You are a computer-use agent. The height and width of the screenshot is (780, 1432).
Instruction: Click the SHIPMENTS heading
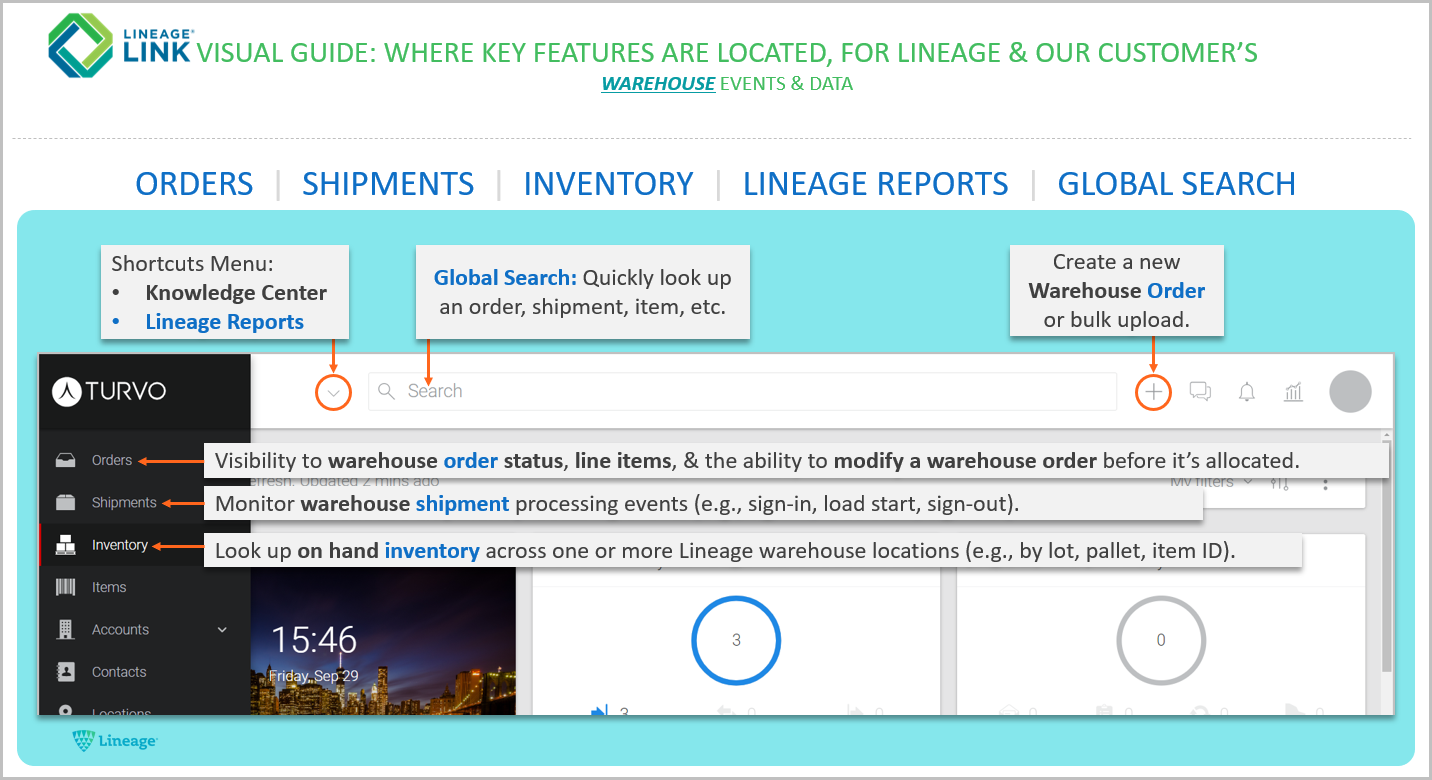[388, 184]
